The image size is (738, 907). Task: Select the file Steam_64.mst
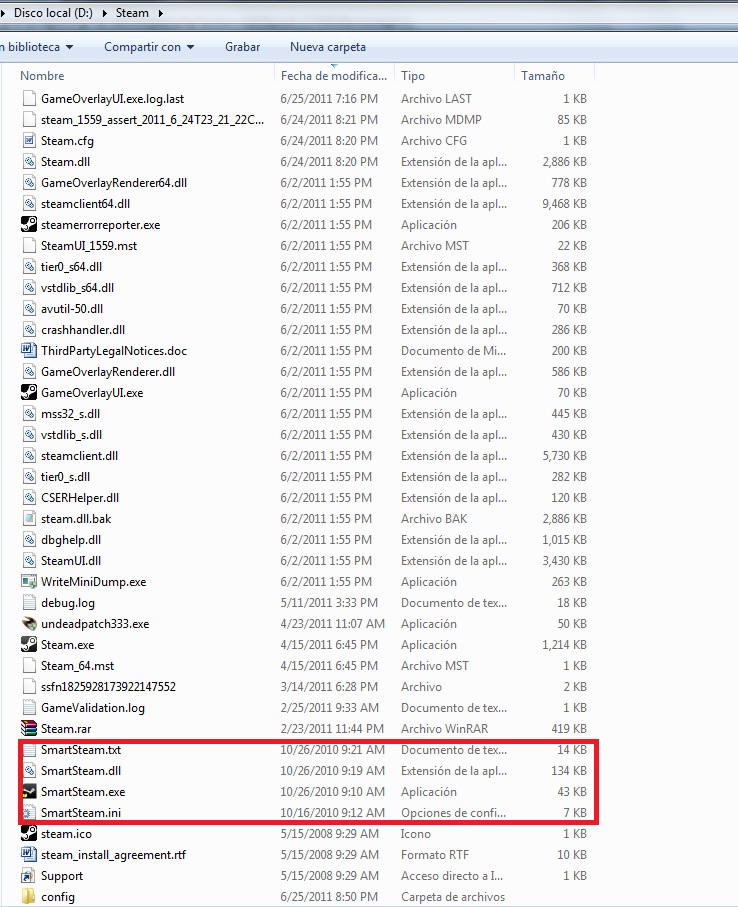point(78,666)
